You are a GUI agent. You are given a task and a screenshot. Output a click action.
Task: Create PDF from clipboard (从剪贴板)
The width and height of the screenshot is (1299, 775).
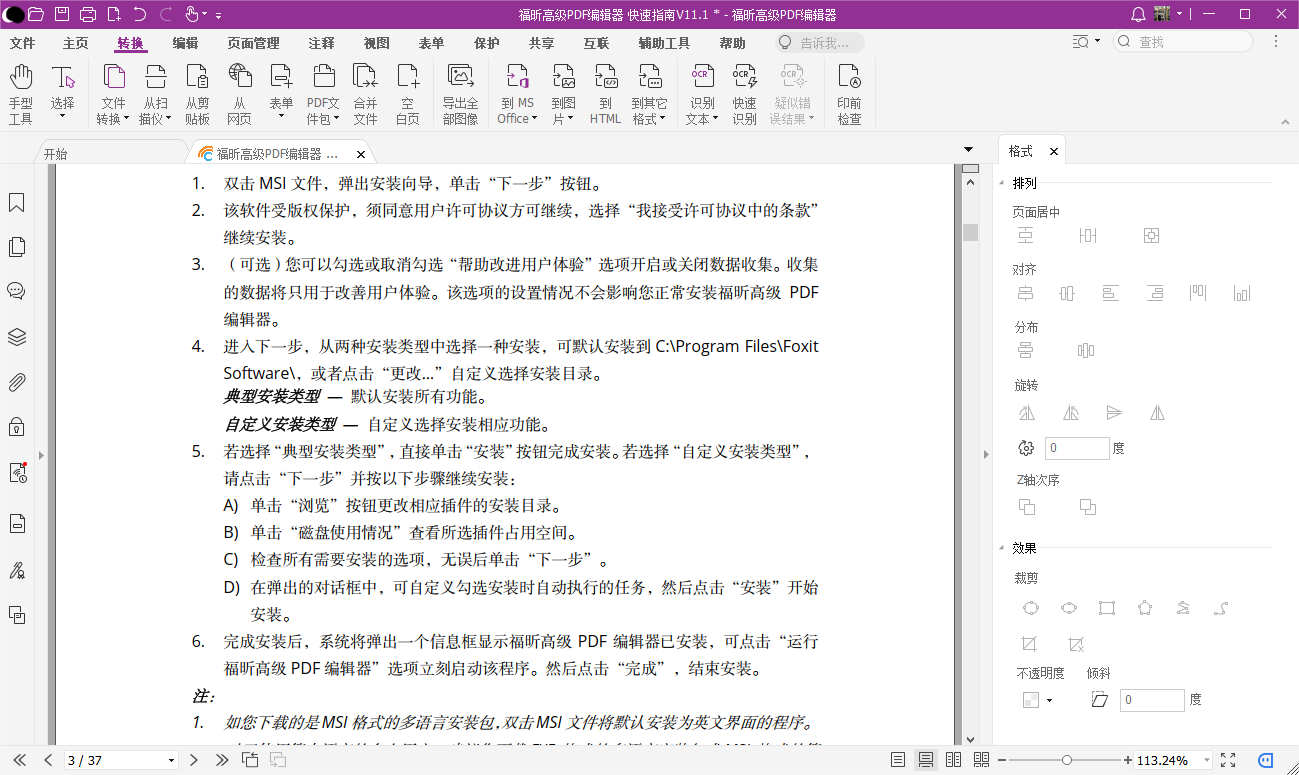198,95
